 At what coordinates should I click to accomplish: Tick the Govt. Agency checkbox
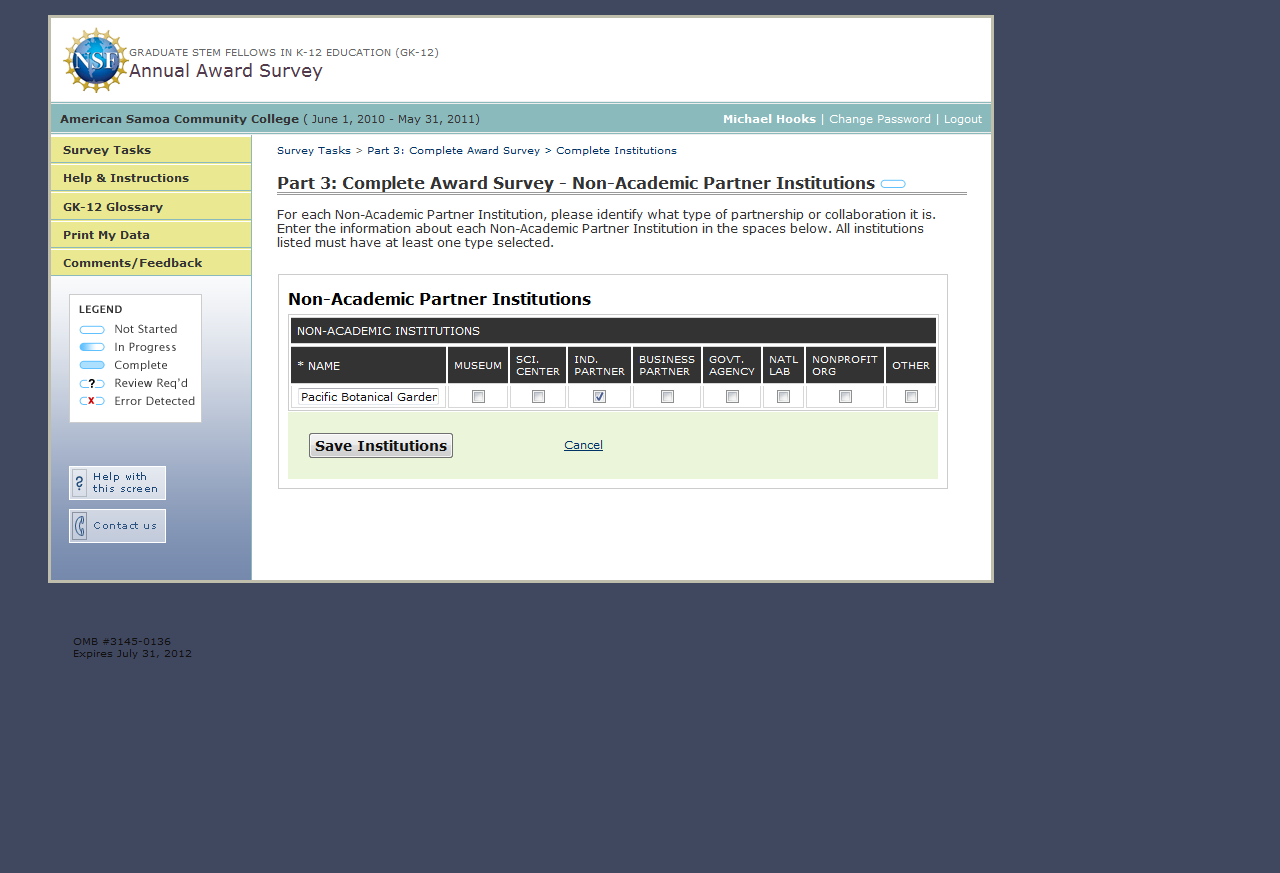732,397
